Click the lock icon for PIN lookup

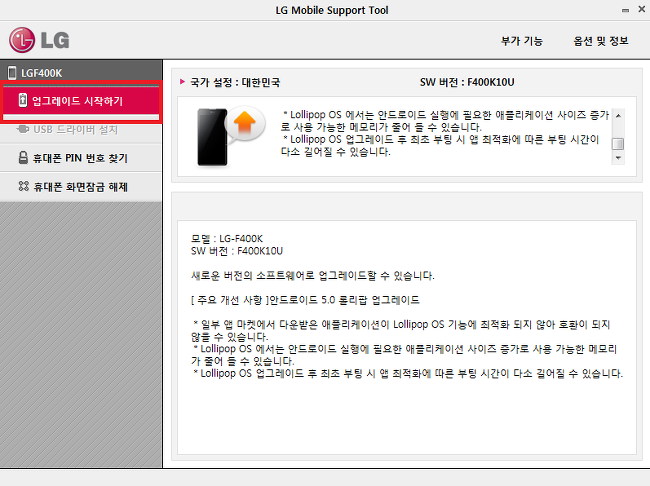(x=23, y=157)
